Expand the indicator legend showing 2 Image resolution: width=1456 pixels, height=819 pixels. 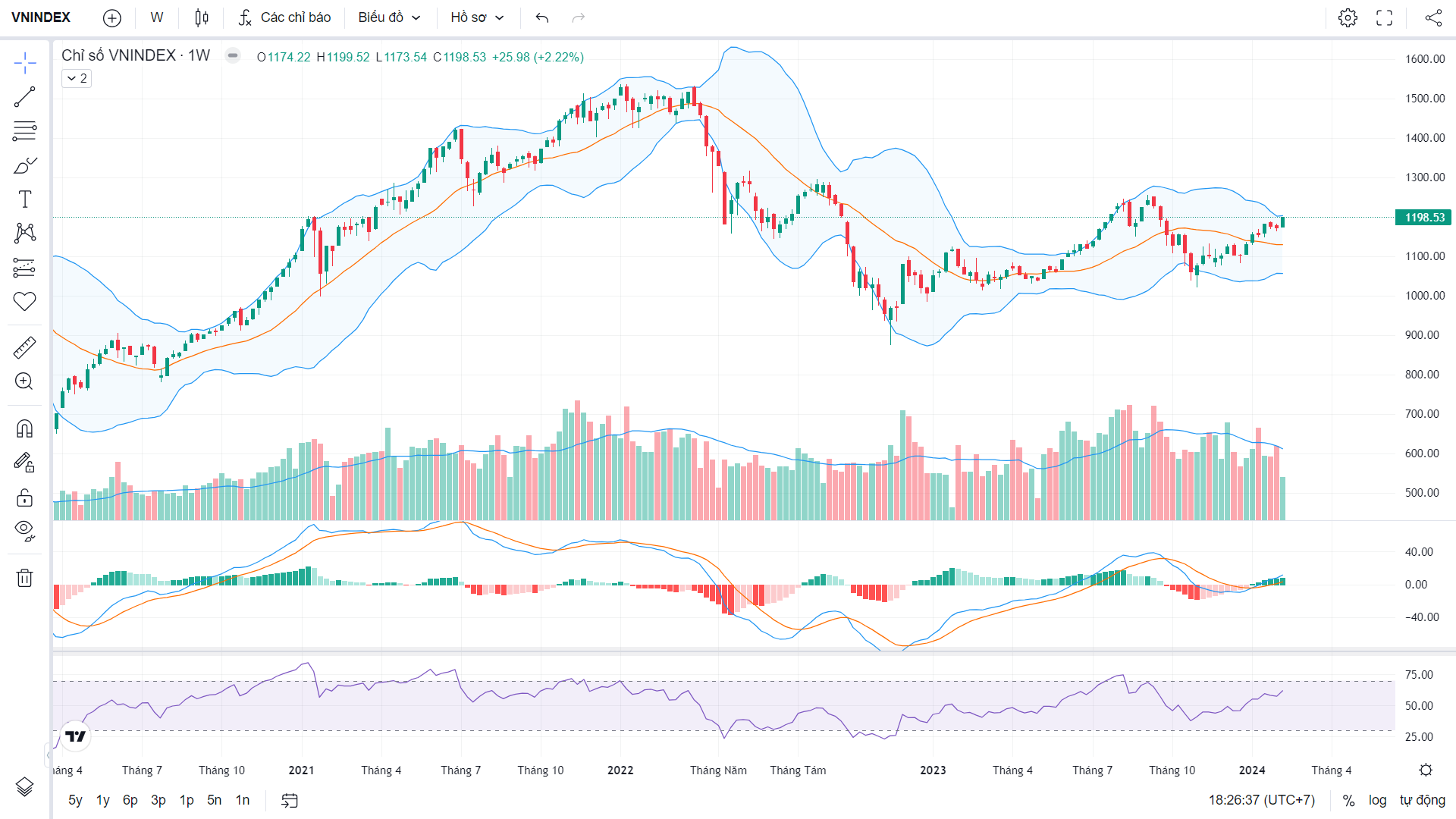point(77,78)
